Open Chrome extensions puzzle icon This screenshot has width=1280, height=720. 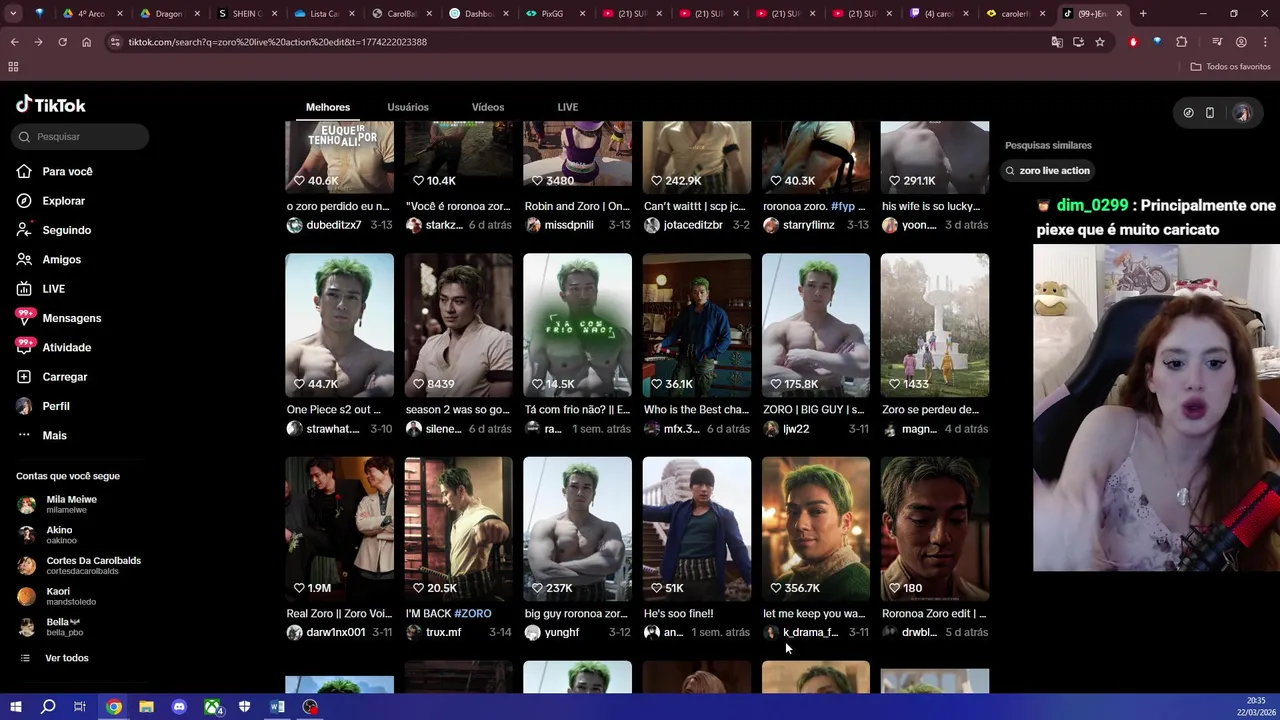pos(1182,42)
